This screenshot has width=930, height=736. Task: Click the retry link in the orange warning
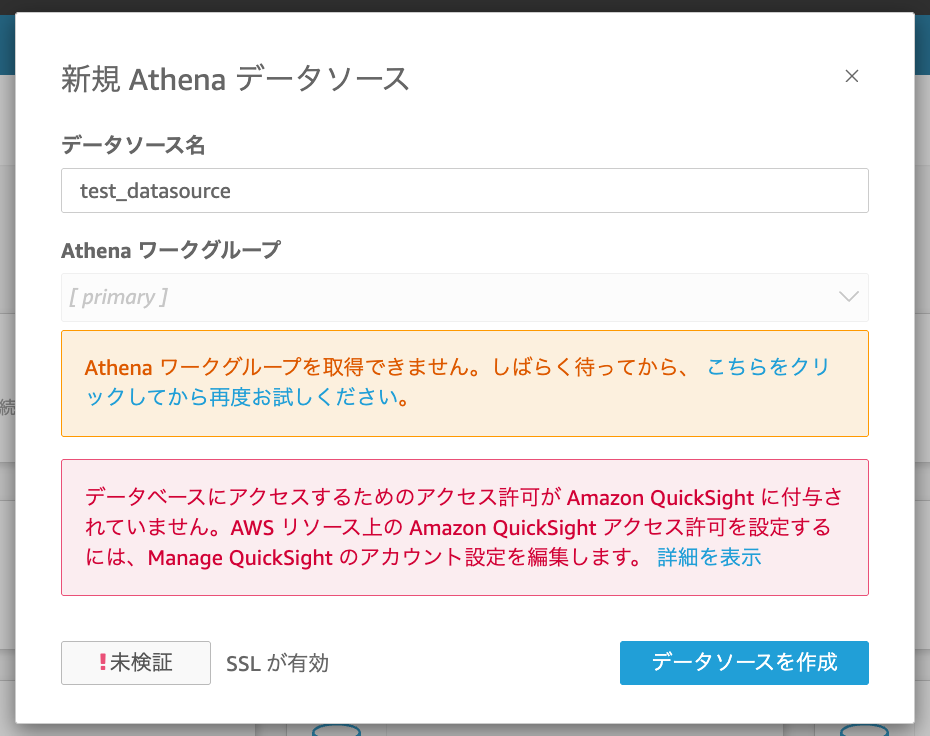click(x=768, y=367)
